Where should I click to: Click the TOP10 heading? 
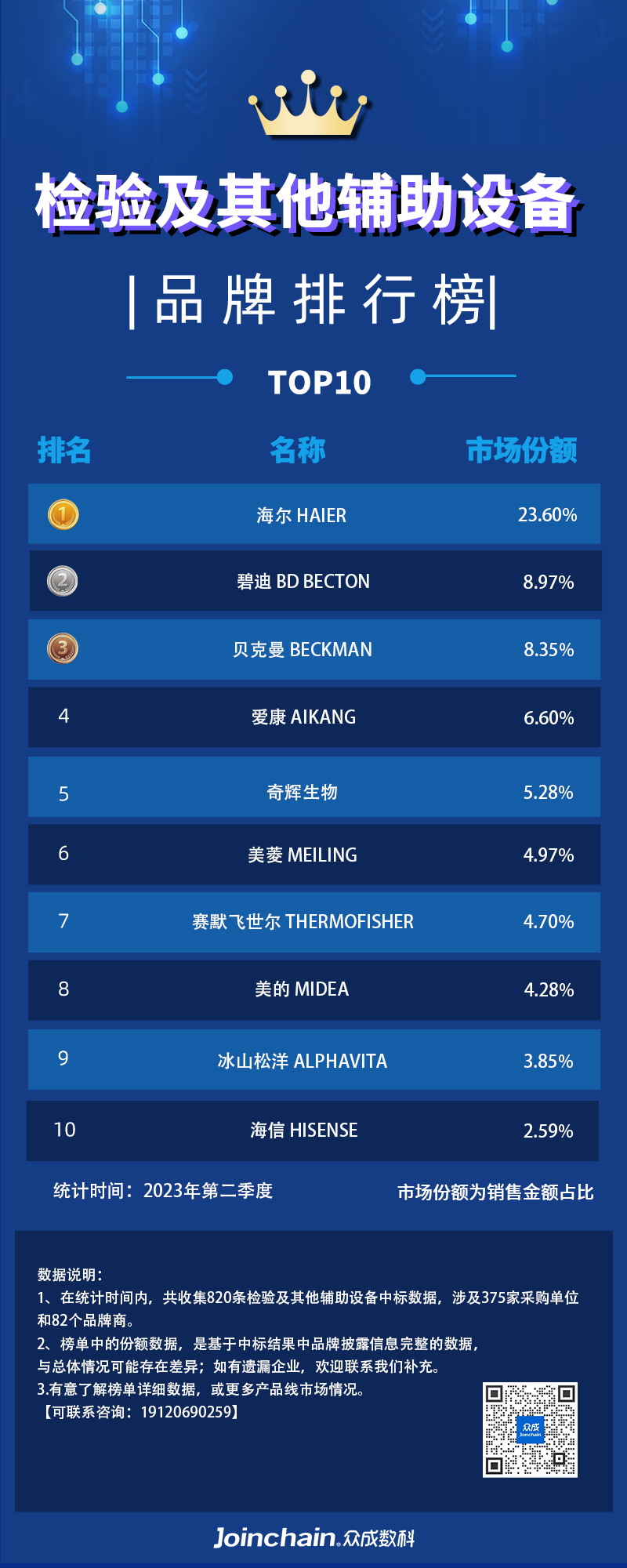[320, 383]
